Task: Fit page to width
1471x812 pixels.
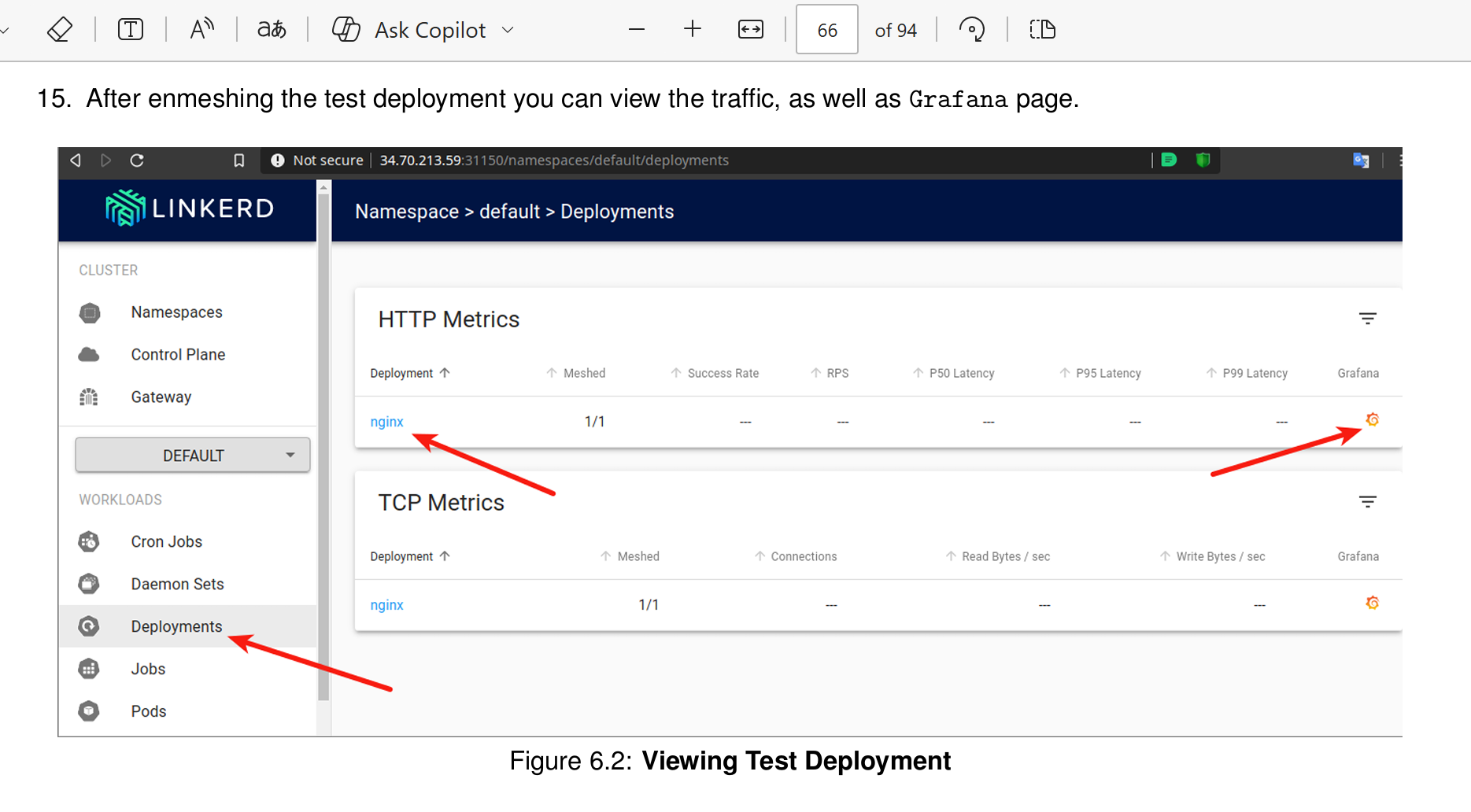Action: pyautogui.click(x=751, y=30)
